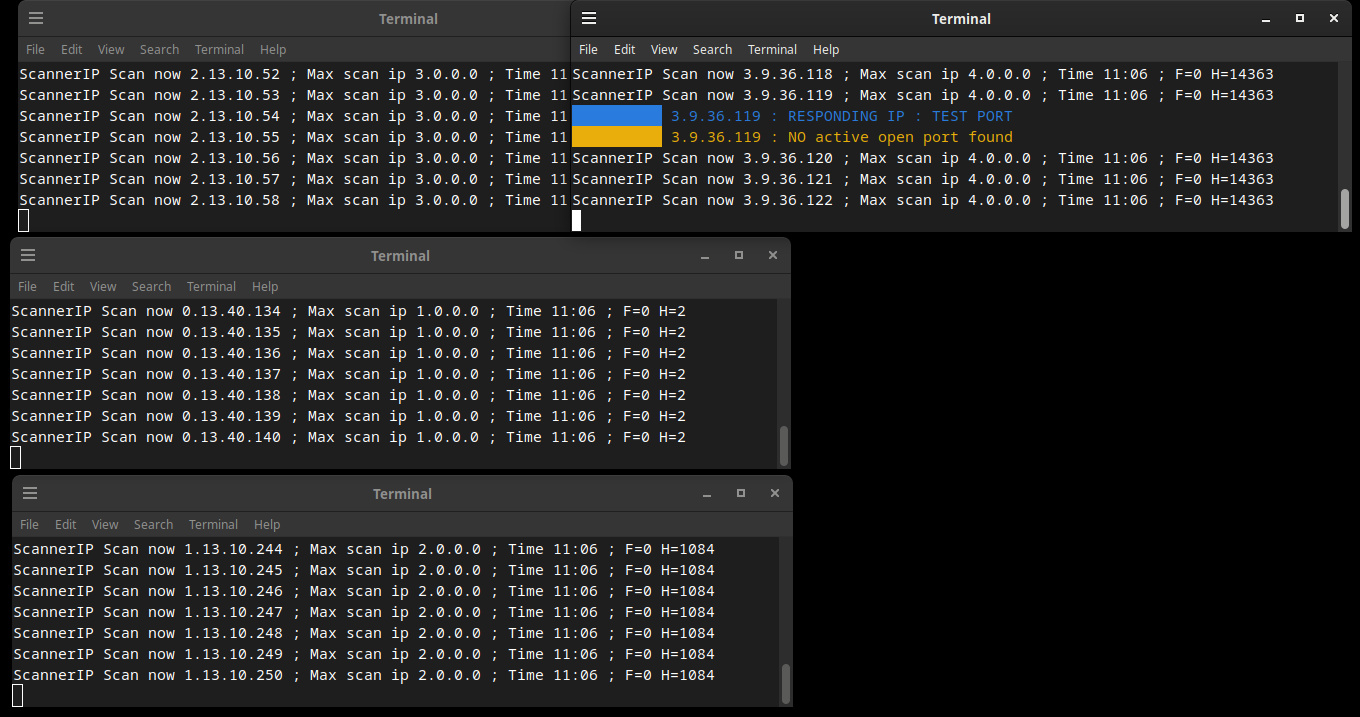
Task: Click the line '3.9.36.119 : RESPONDING IP : TEST PORT'
Action: 842,116
